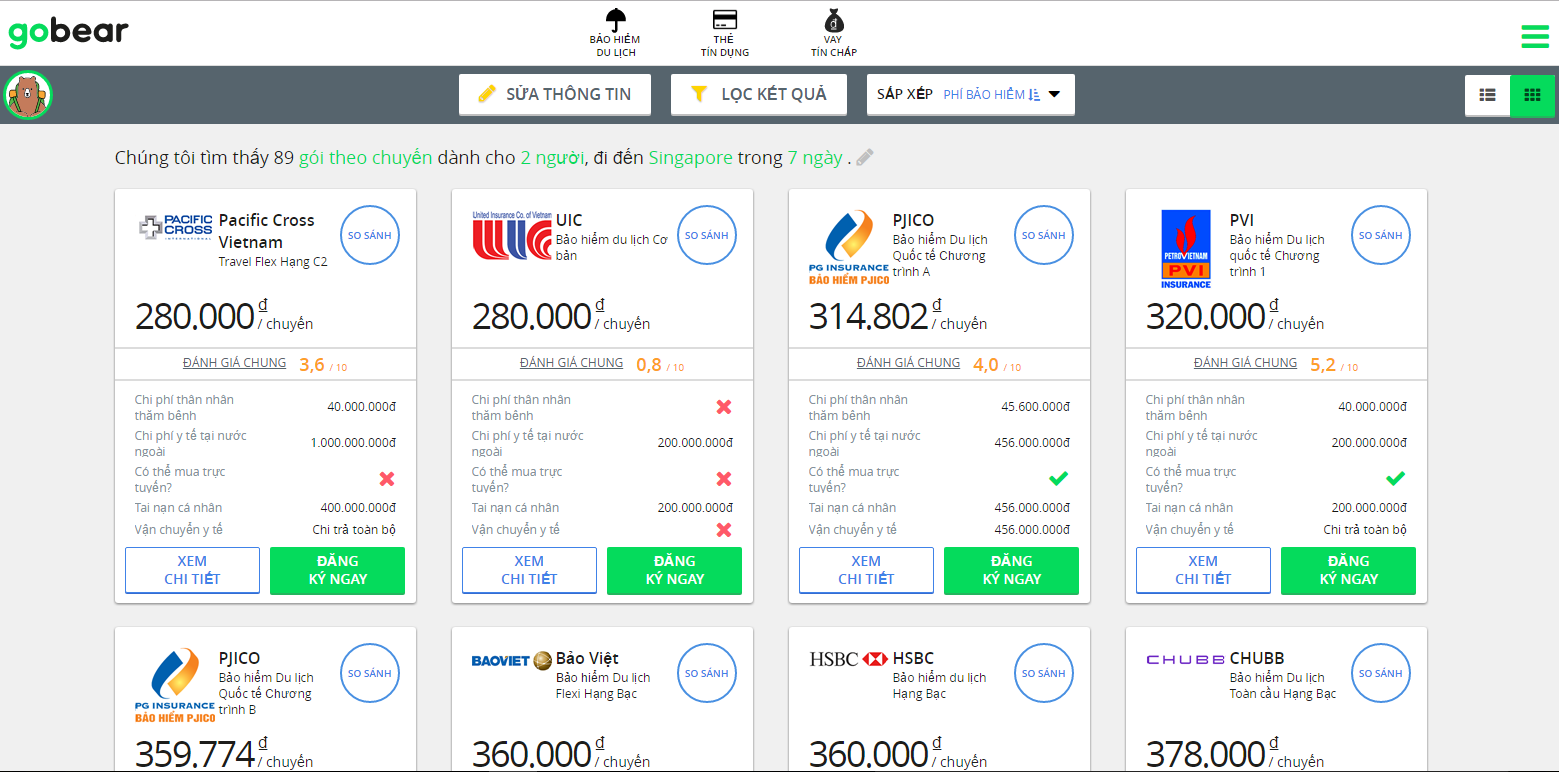Viewport: 1559px width, 772px height.
Task: Switch to grid view layout
Action: 1532,95
